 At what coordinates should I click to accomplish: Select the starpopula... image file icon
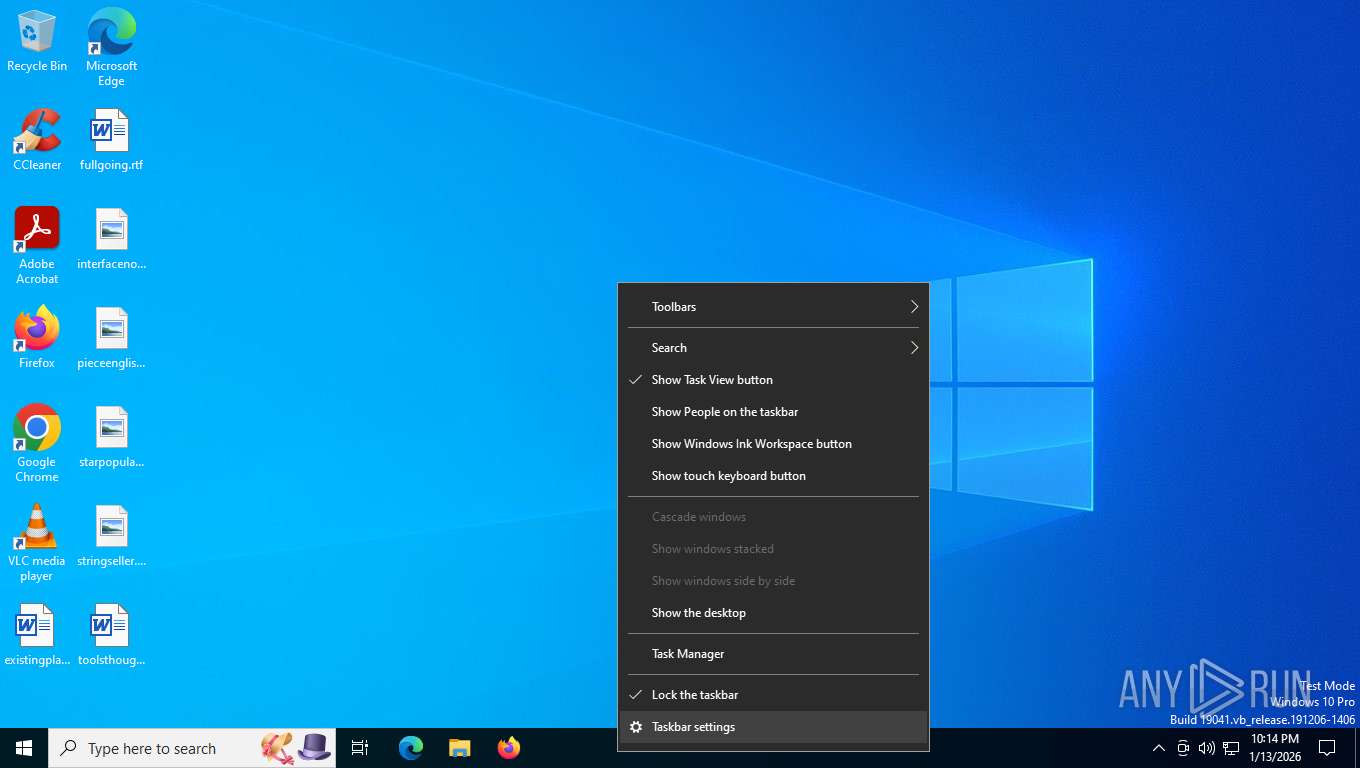pyautogui.click(x=111, y=437)
